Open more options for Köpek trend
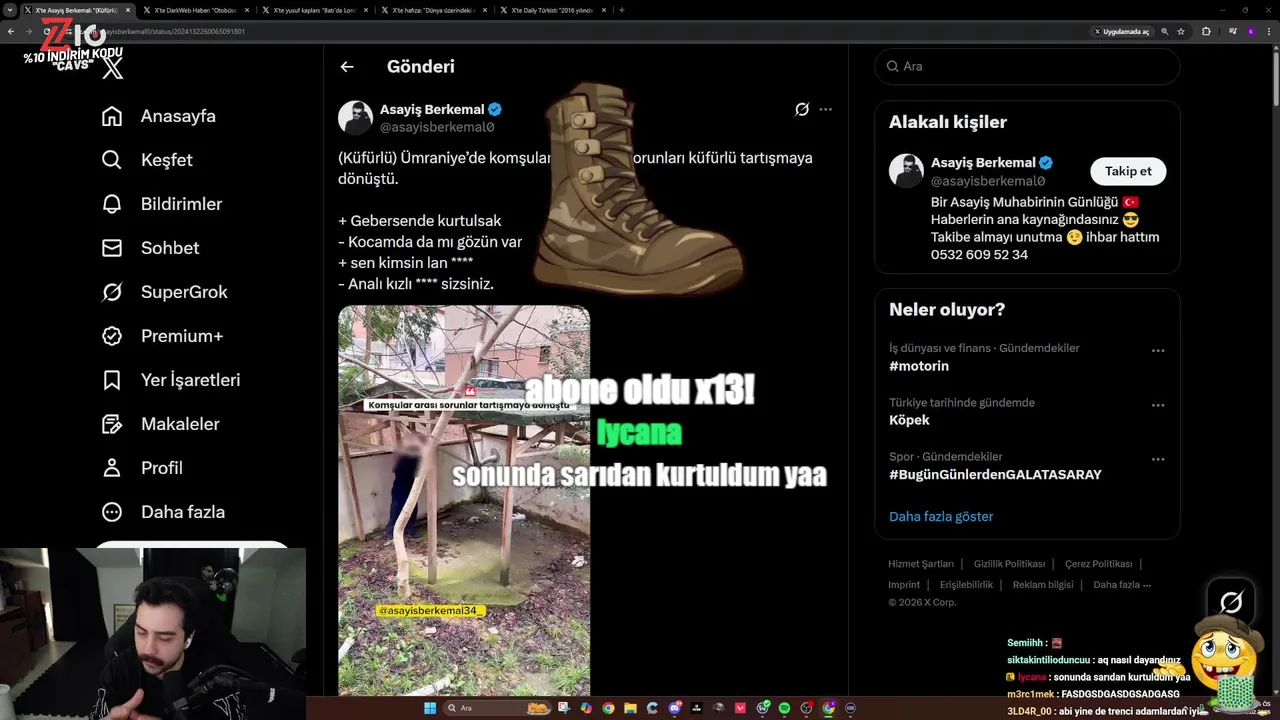The height and width of the screenshot is (720, 1280). [1158, 405]
